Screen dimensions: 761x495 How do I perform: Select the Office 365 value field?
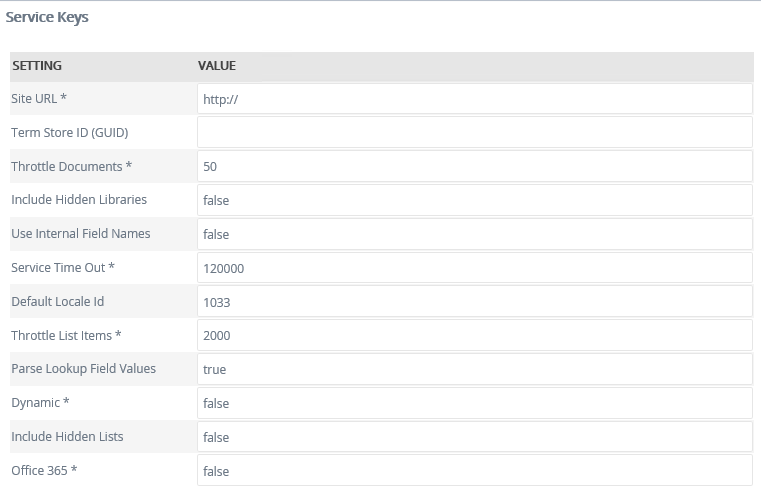[x=474, y=471]
